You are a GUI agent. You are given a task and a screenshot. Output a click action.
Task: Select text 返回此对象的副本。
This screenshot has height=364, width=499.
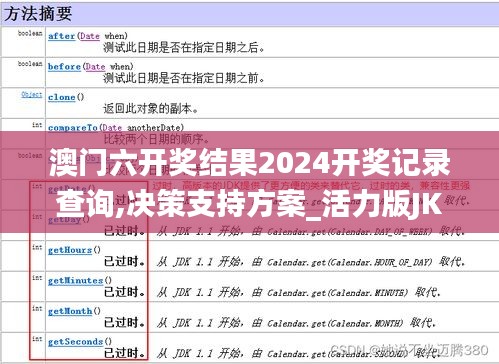click(x=151, y=109)
